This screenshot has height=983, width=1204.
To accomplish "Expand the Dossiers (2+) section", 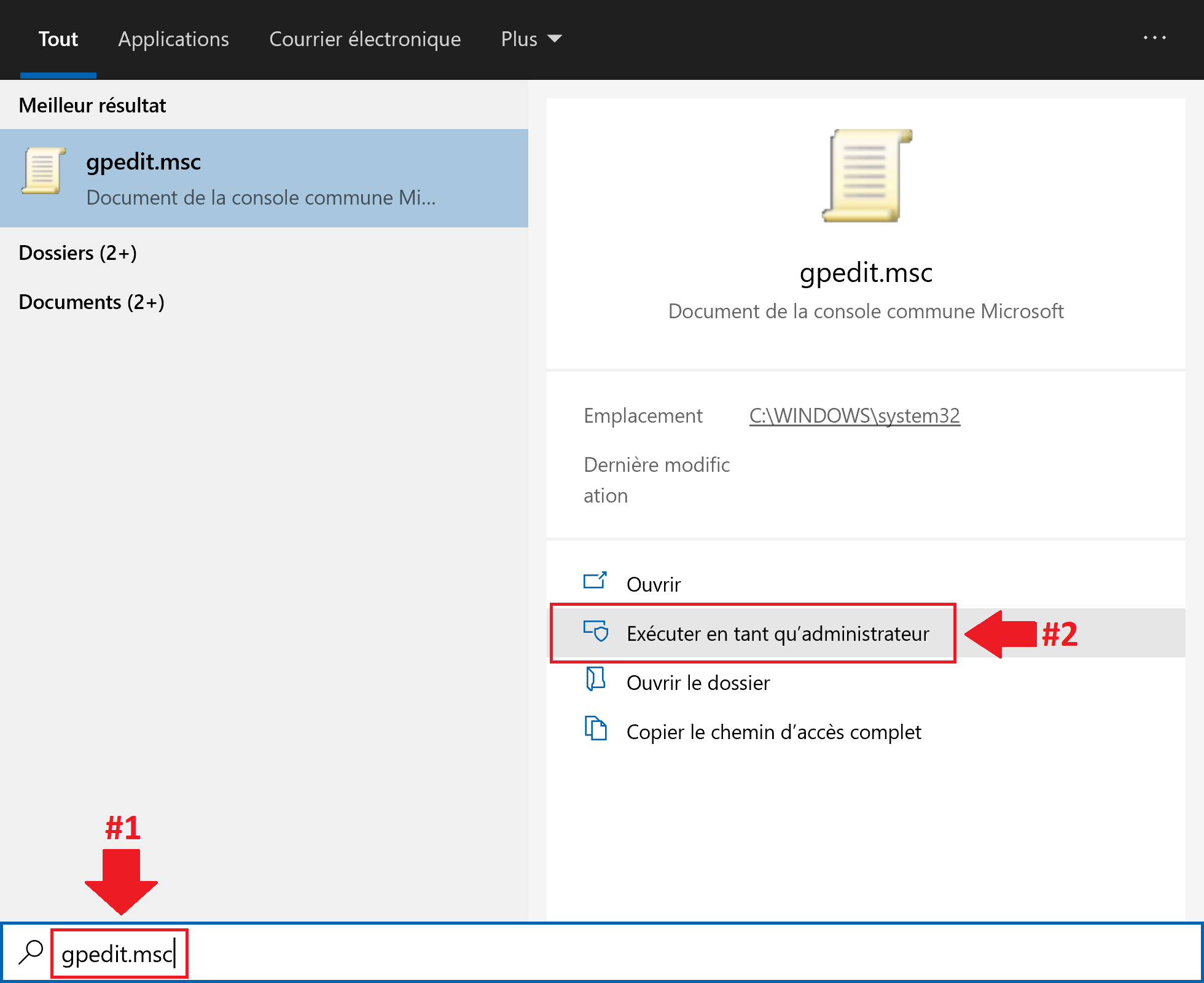I will coord(78,253).
